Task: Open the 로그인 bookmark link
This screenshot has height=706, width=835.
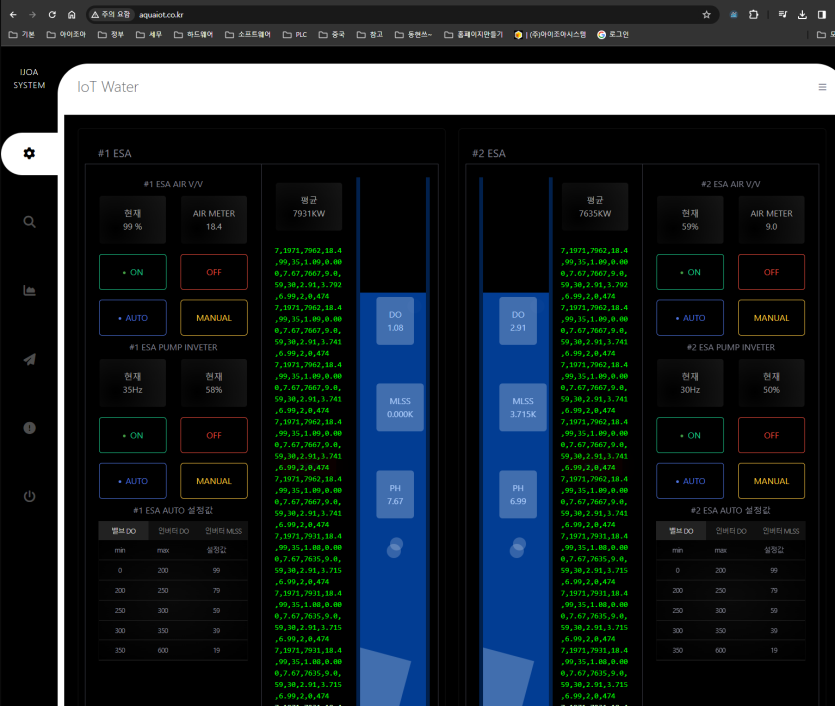Action: (613, 34)
